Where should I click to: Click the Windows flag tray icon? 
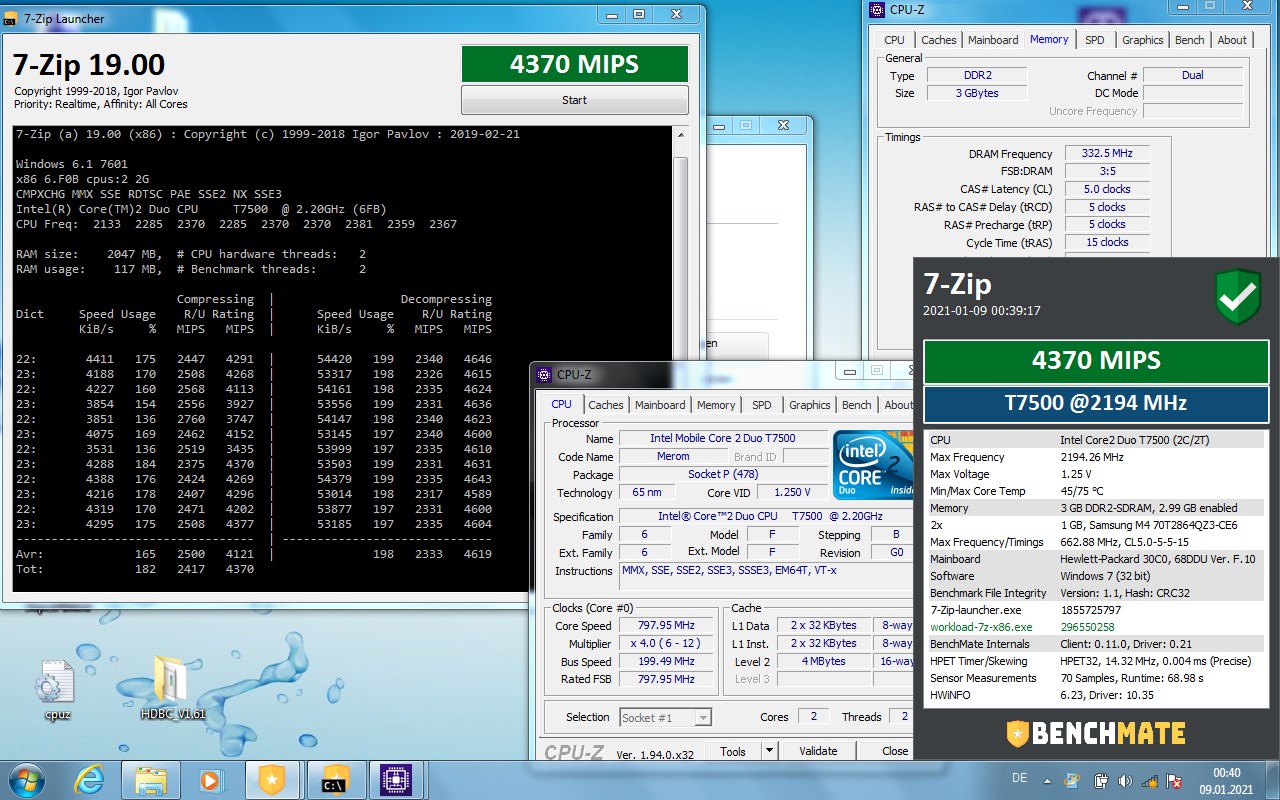1072,780
